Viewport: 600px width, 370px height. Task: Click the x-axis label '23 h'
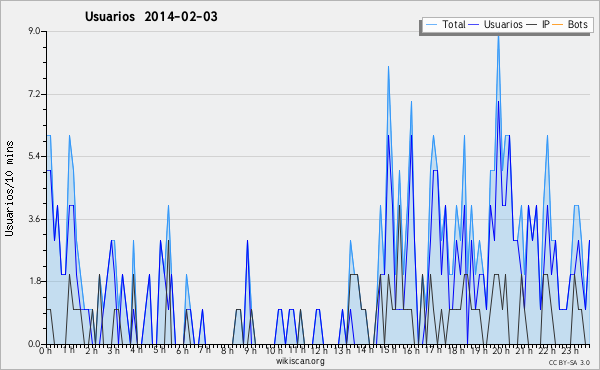[569, 350]
